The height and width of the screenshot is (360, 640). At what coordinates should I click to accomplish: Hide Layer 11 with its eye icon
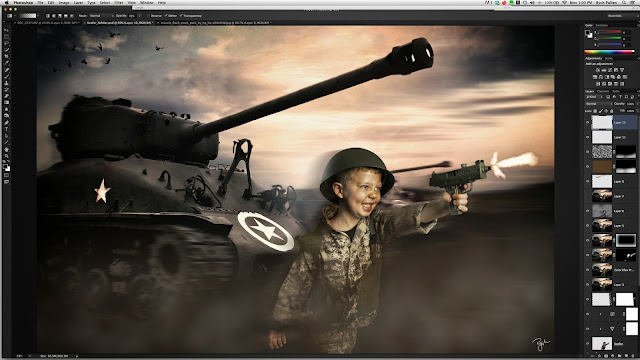pyautogui.click(x=588, y=137)
